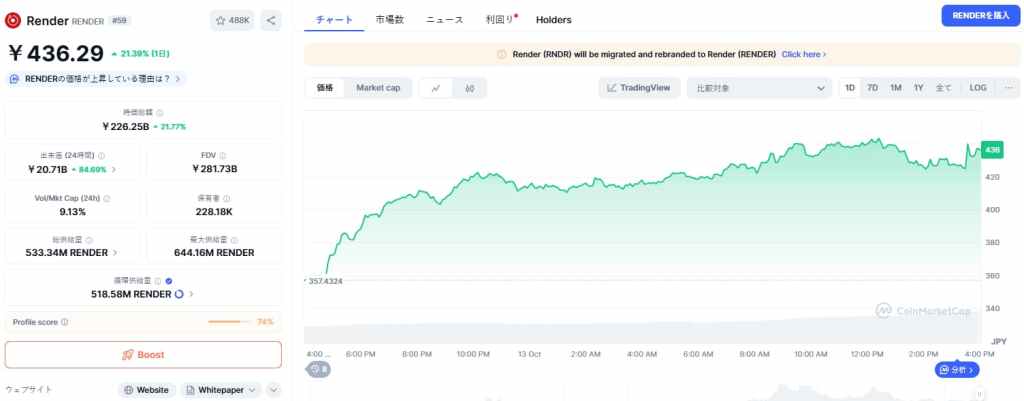Select the Market cap chart toggle
The image size is (1024, 401).
pyautogui.click(x=378, y=88)
